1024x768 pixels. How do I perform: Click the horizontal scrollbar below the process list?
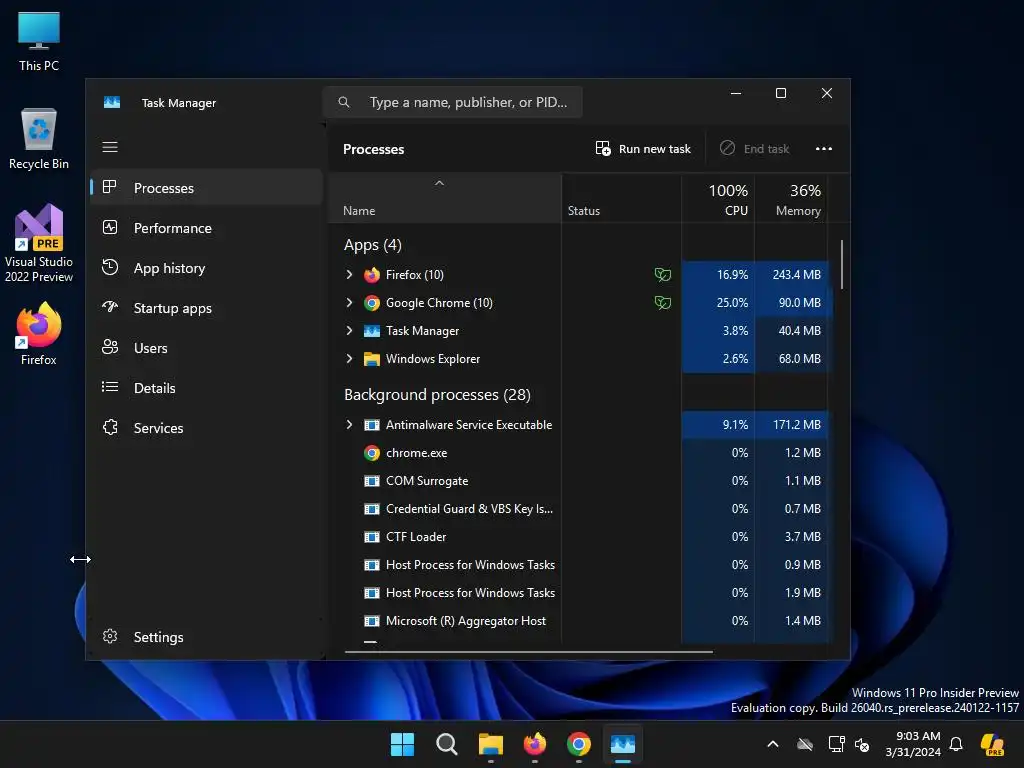click(528, 651)
